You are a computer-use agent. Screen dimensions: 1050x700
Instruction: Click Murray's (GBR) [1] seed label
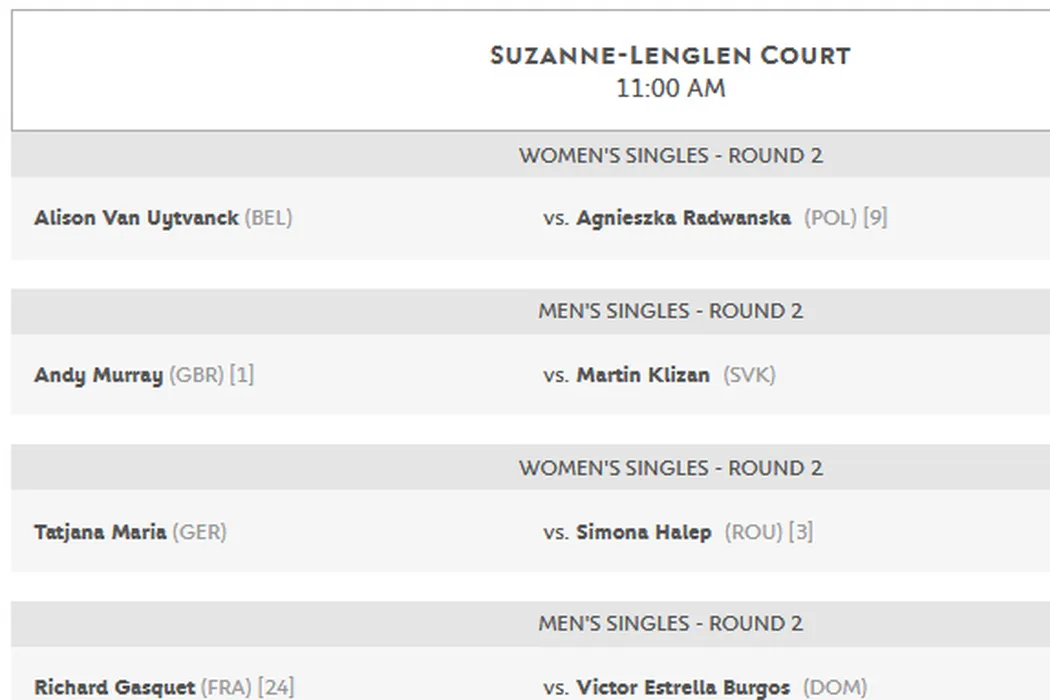coord(211,375)
